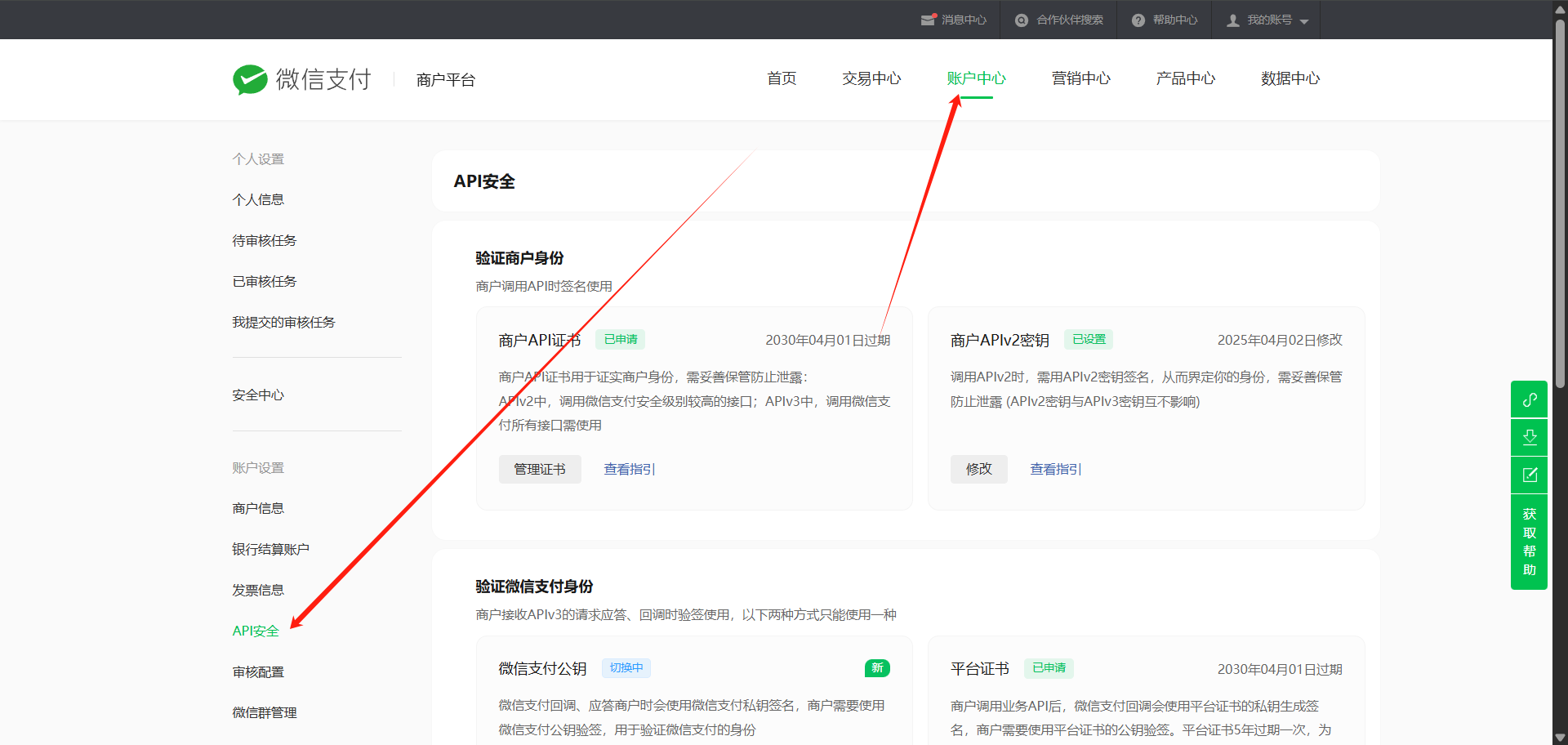Open 查看指引 link under 商户APIv2密钥
1568x745 pixels.
click(x=1055, y=469)
